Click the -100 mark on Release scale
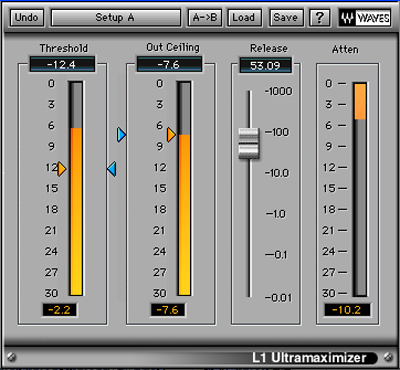Image resolution: width=400 pixels, height=370 pixels. pyautogui.click(x=277, y=132)
